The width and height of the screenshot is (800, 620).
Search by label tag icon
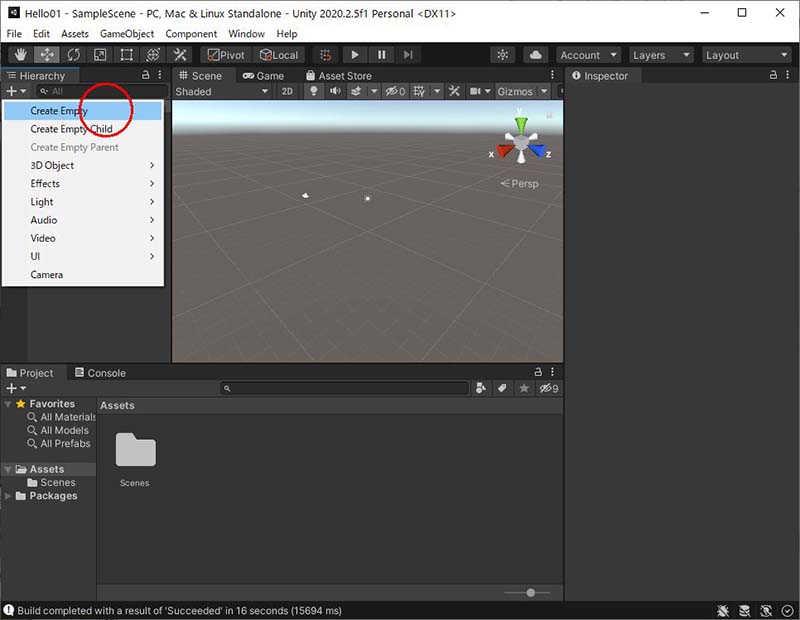click(x=503, y=388)
